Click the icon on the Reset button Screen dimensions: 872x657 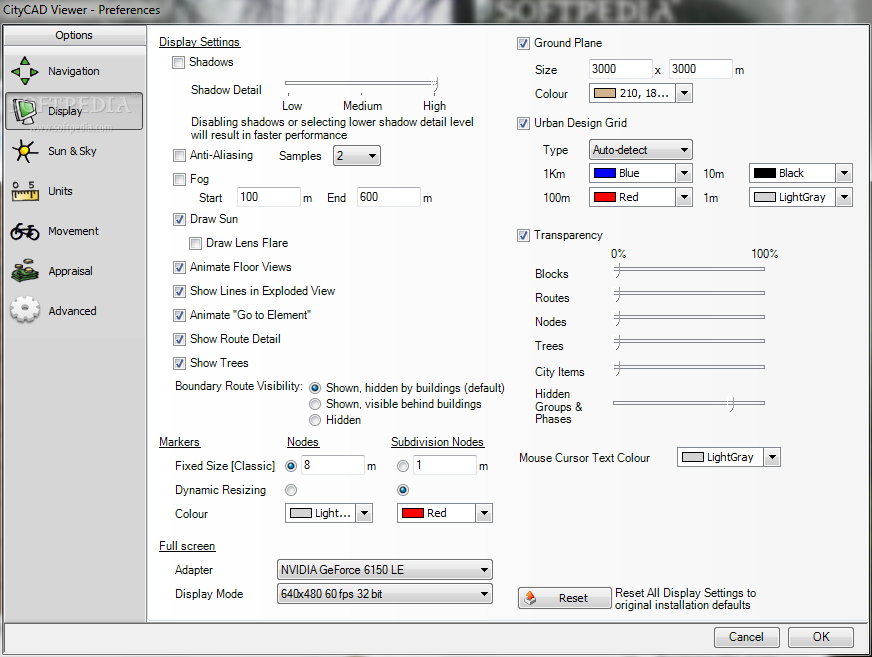531,598
